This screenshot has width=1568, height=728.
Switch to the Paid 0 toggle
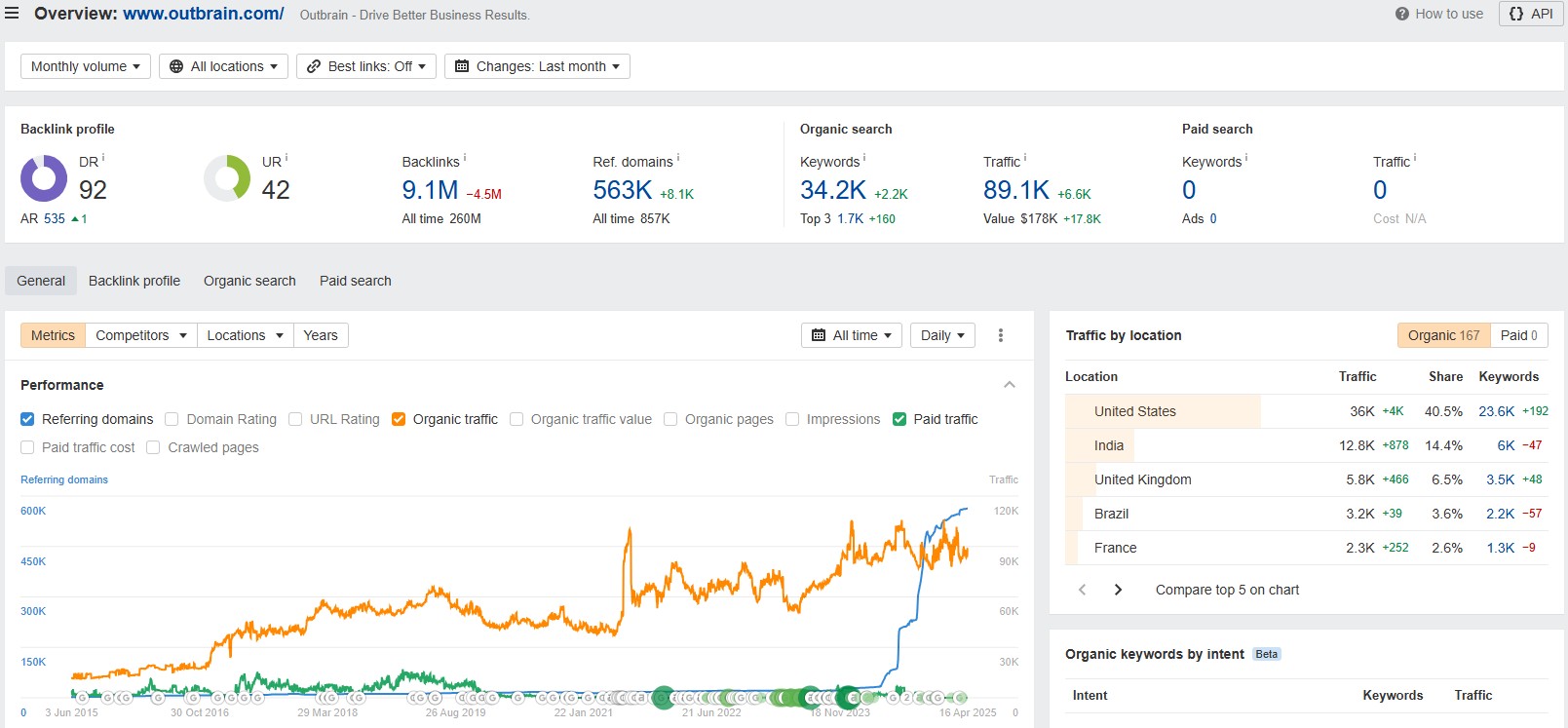1519,335
